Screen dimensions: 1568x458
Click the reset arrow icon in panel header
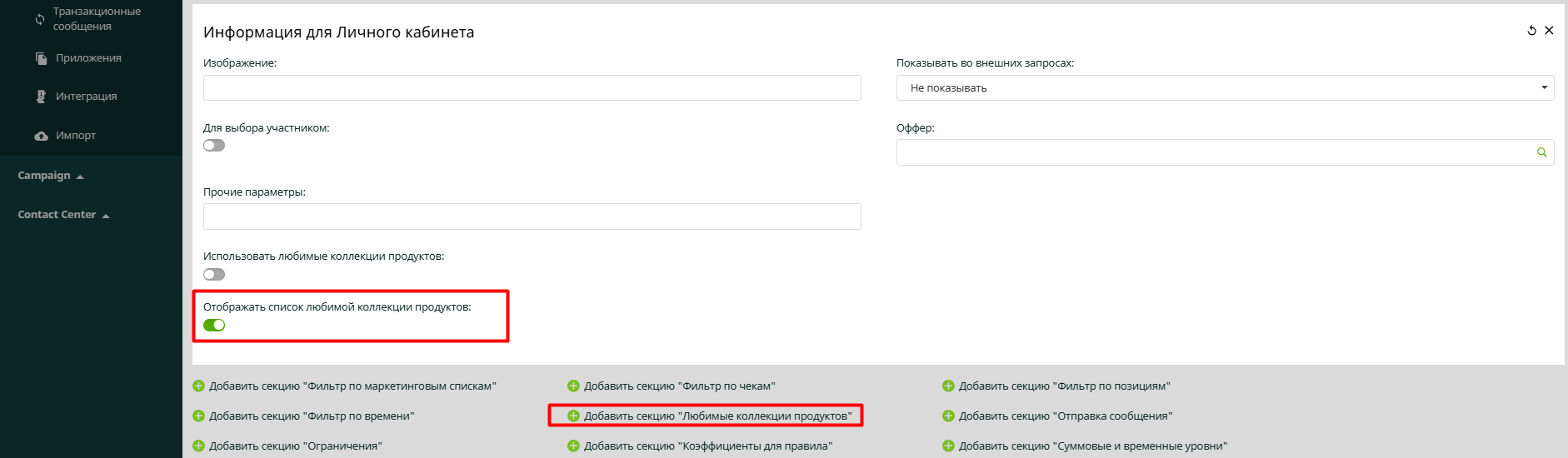(x=1531, y=31)
